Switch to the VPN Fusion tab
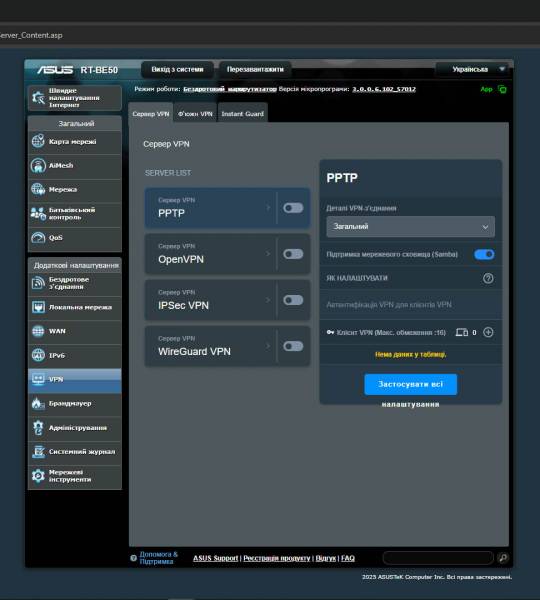 (195, 114)
